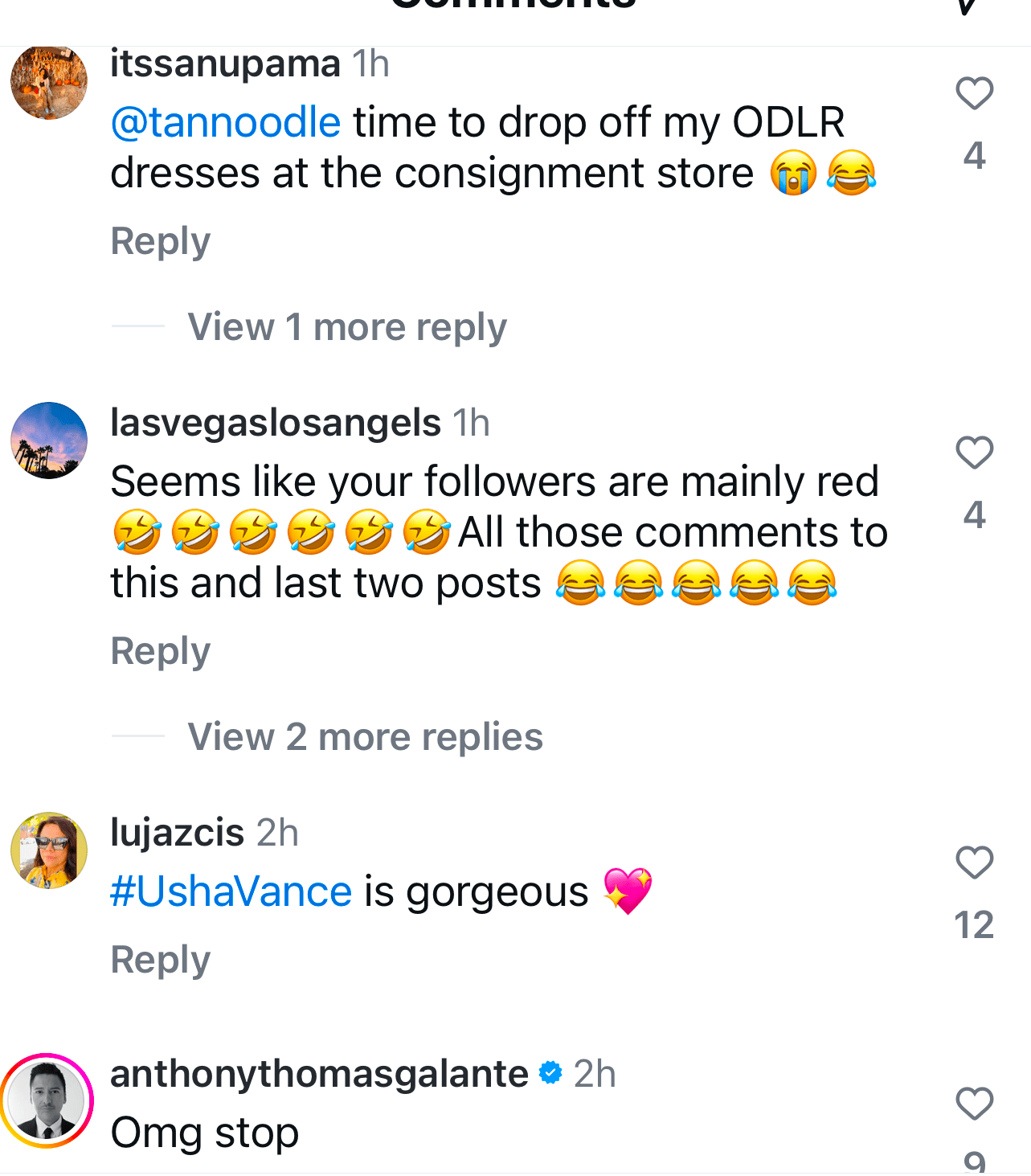Open the anthonythomasgalante username
Image resolution: width=1031 pixels, height=1176 pixels.
pos(319,1074)
